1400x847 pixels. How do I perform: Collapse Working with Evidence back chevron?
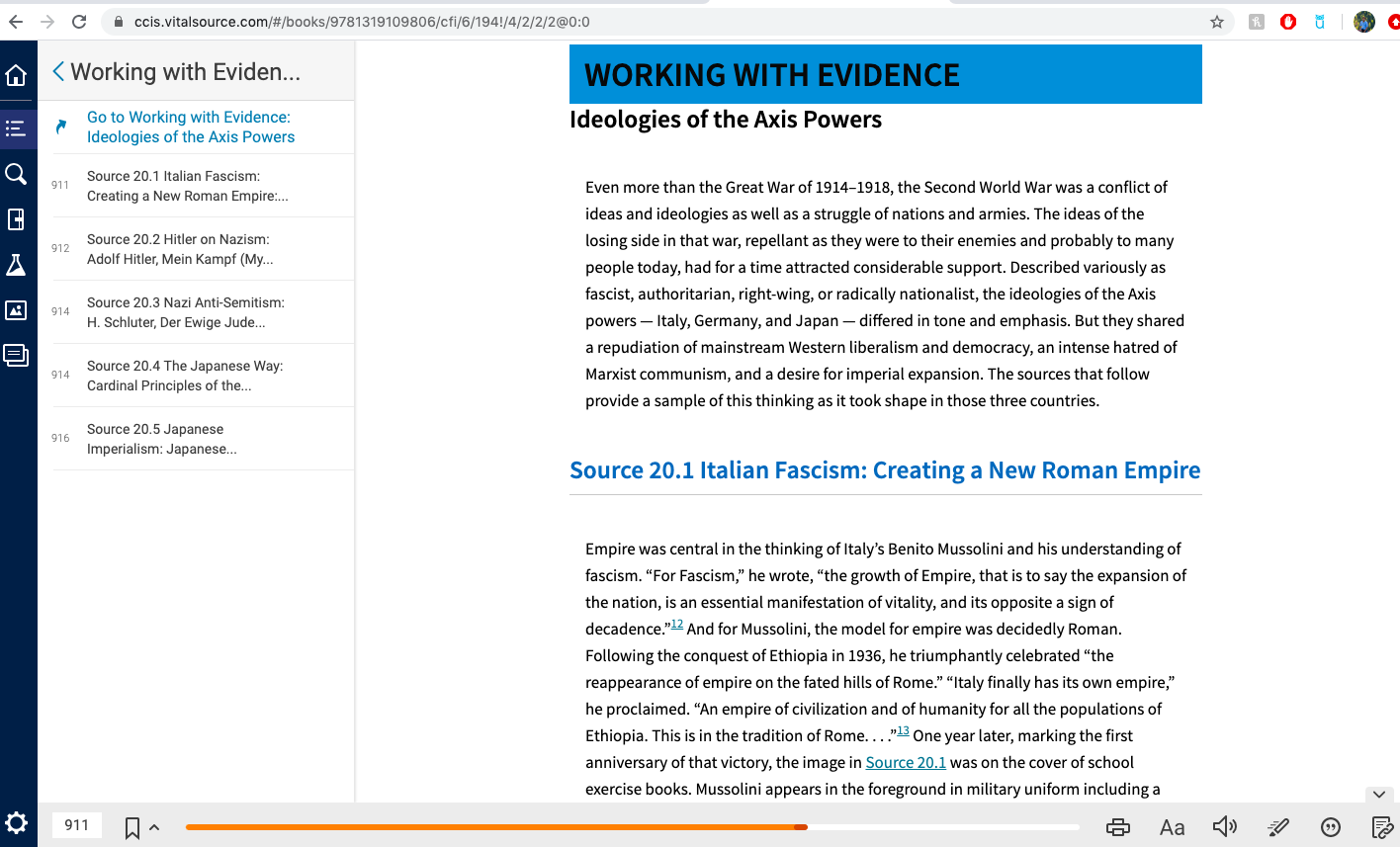tap(58, 71)
